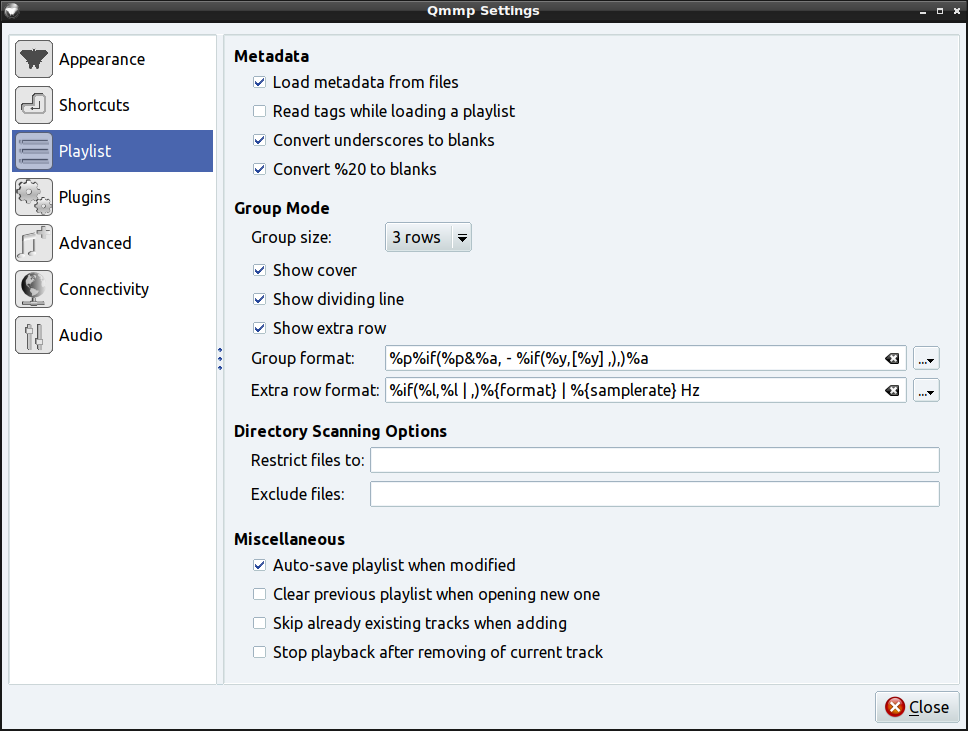This screenshot has width=968, height=731.
Task: Disable the Show cover checkbox
Action: (260, 270)
